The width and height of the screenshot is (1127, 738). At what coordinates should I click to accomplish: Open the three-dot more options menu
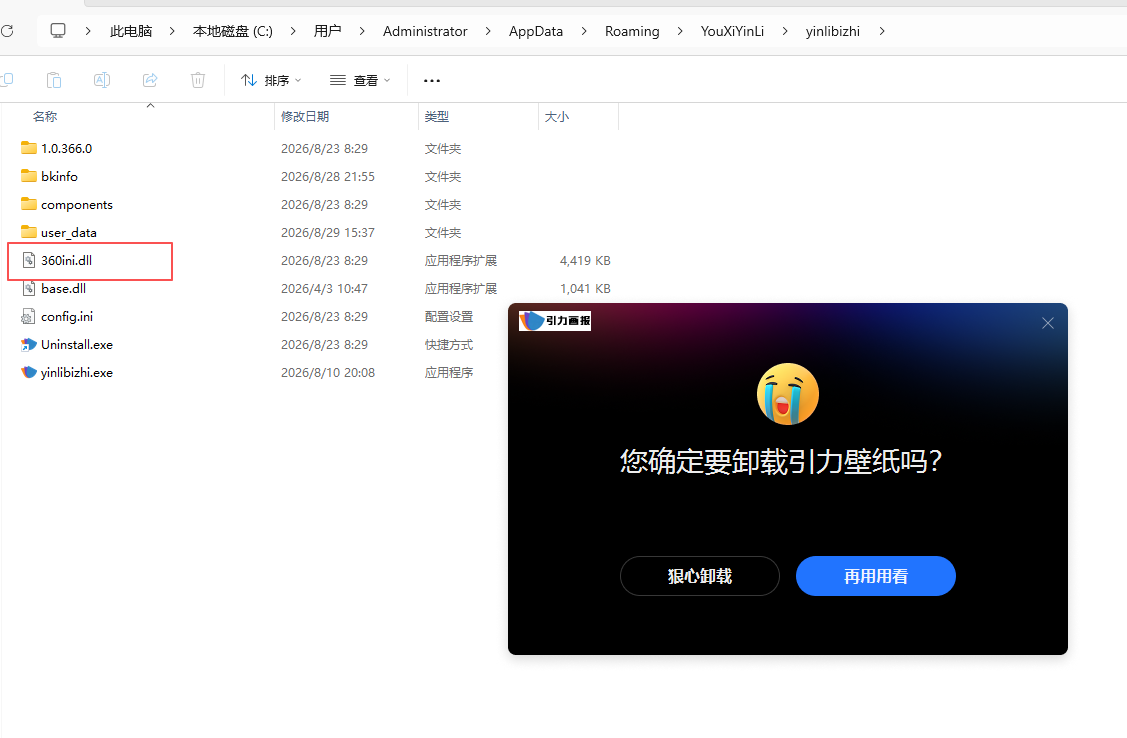point(432,80)
